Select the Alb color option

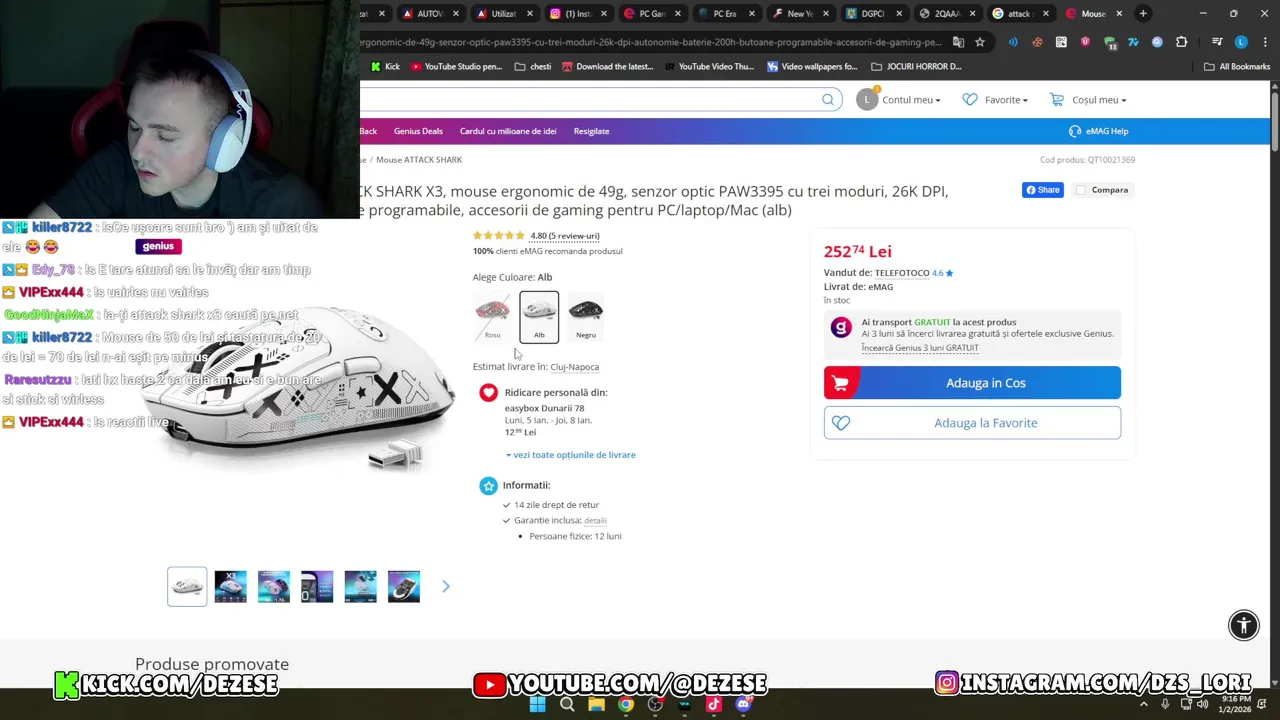(539, 317)
